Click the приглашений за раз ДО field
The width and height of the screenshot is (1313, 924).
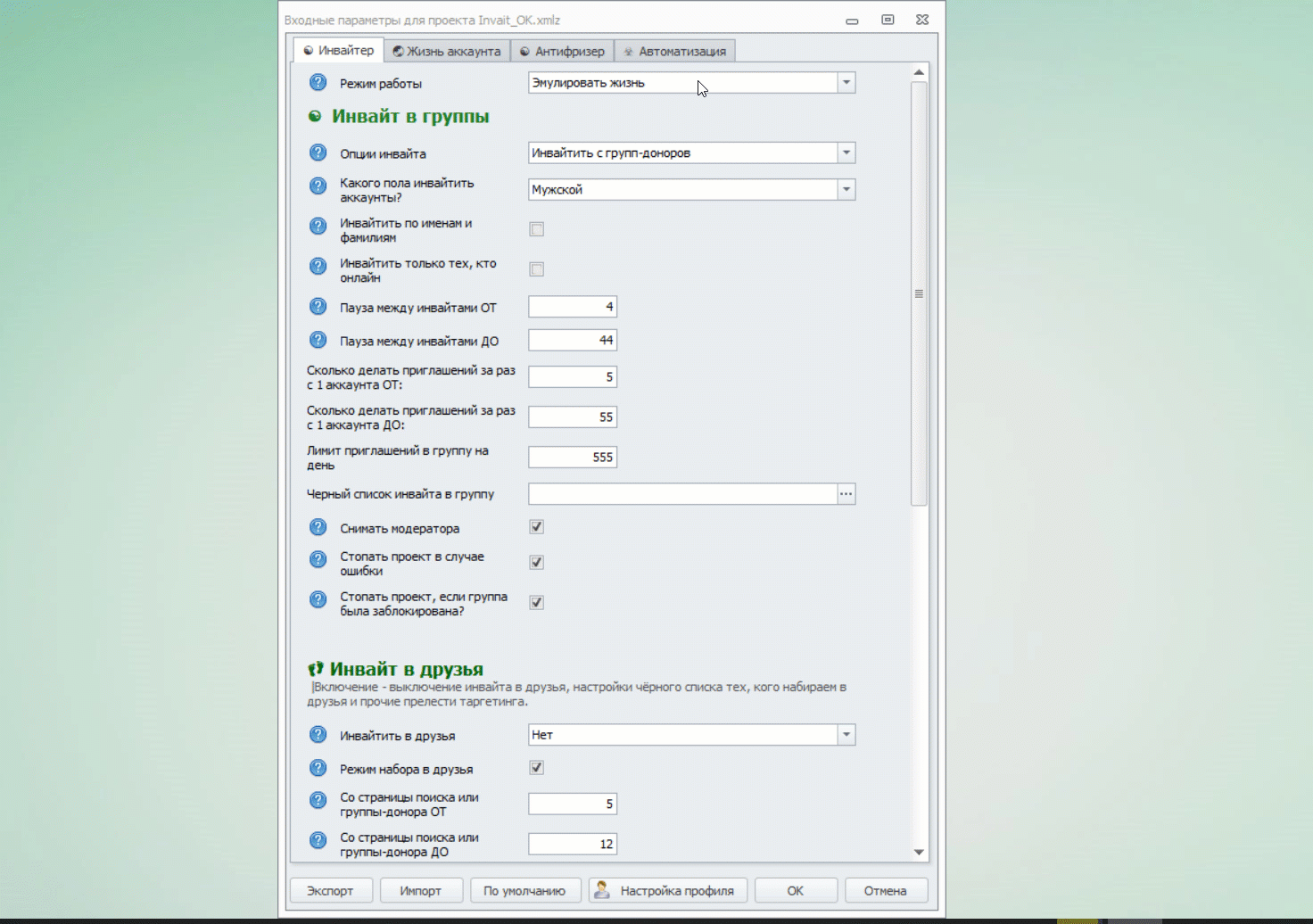(573, 417)
